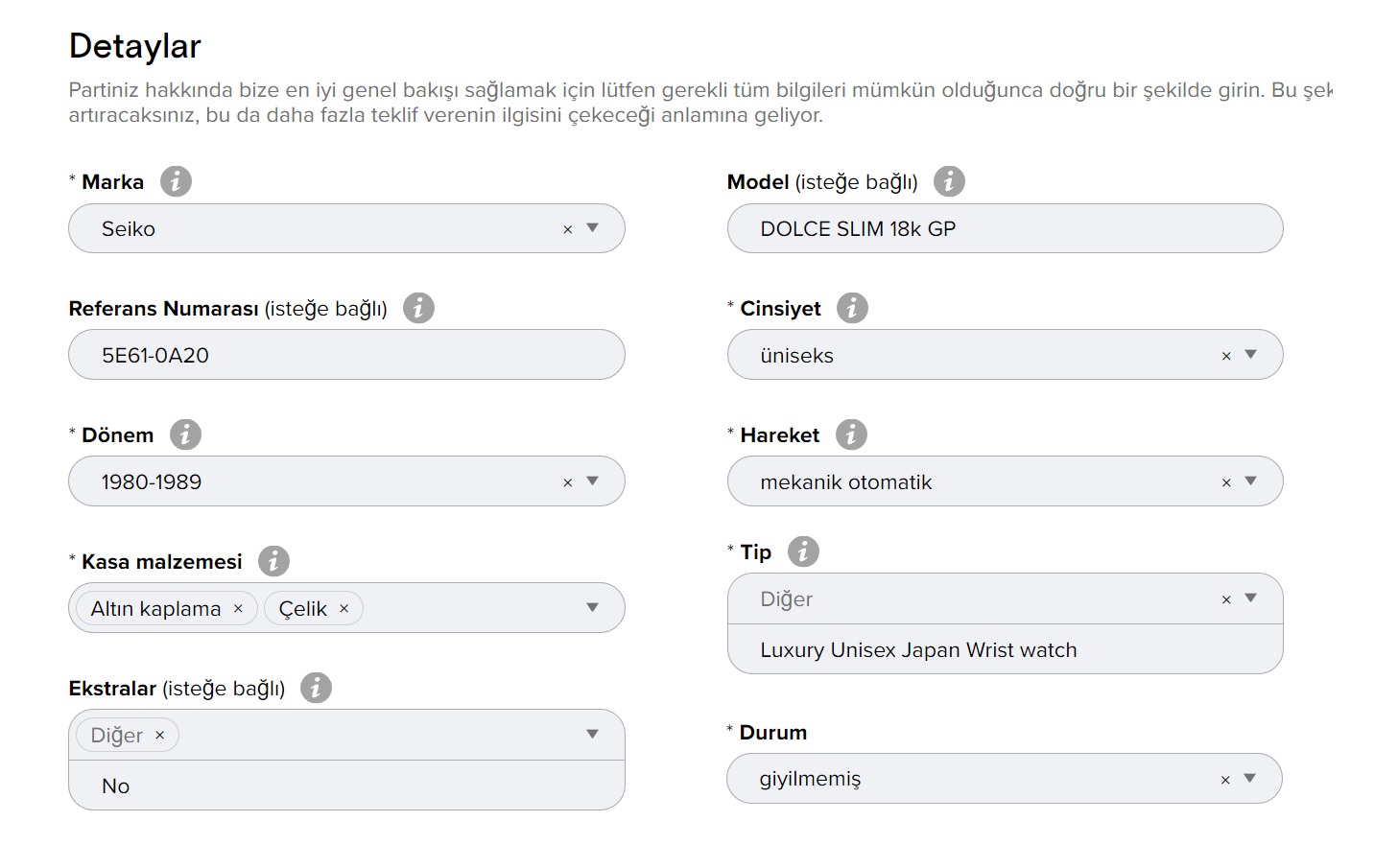
Task: Remove Altın kaplama material tag
Action: [238, 609]
